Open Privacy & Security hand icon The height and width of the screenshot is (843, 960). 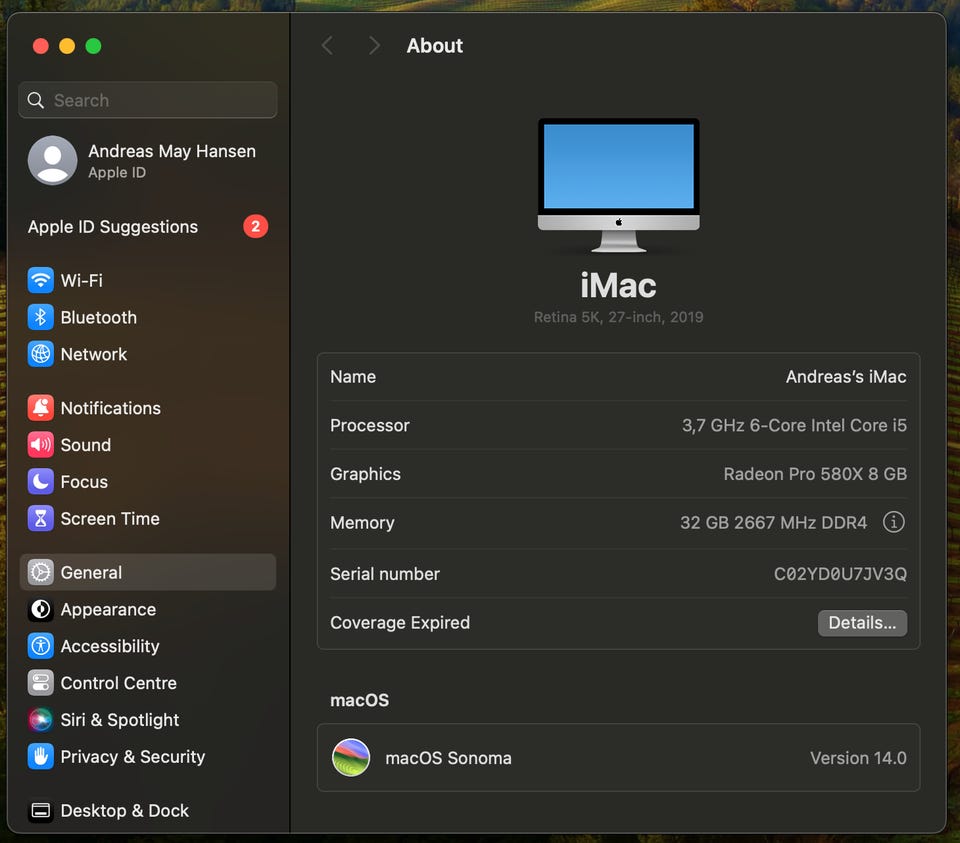pos(40,757)
